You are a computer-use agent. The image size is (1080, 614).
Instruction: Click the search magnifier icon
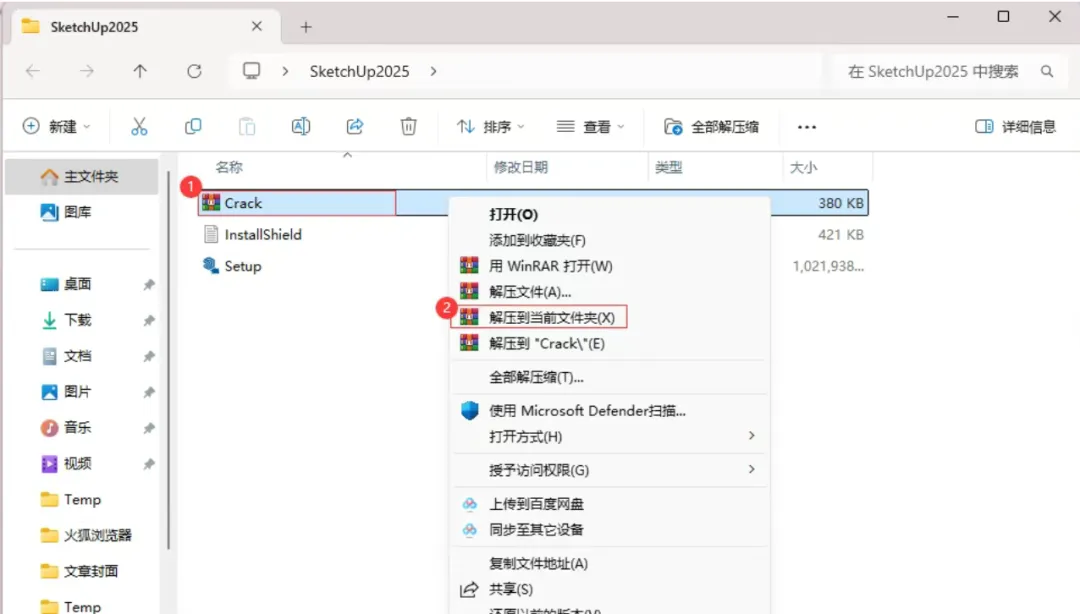(1047, 71)
